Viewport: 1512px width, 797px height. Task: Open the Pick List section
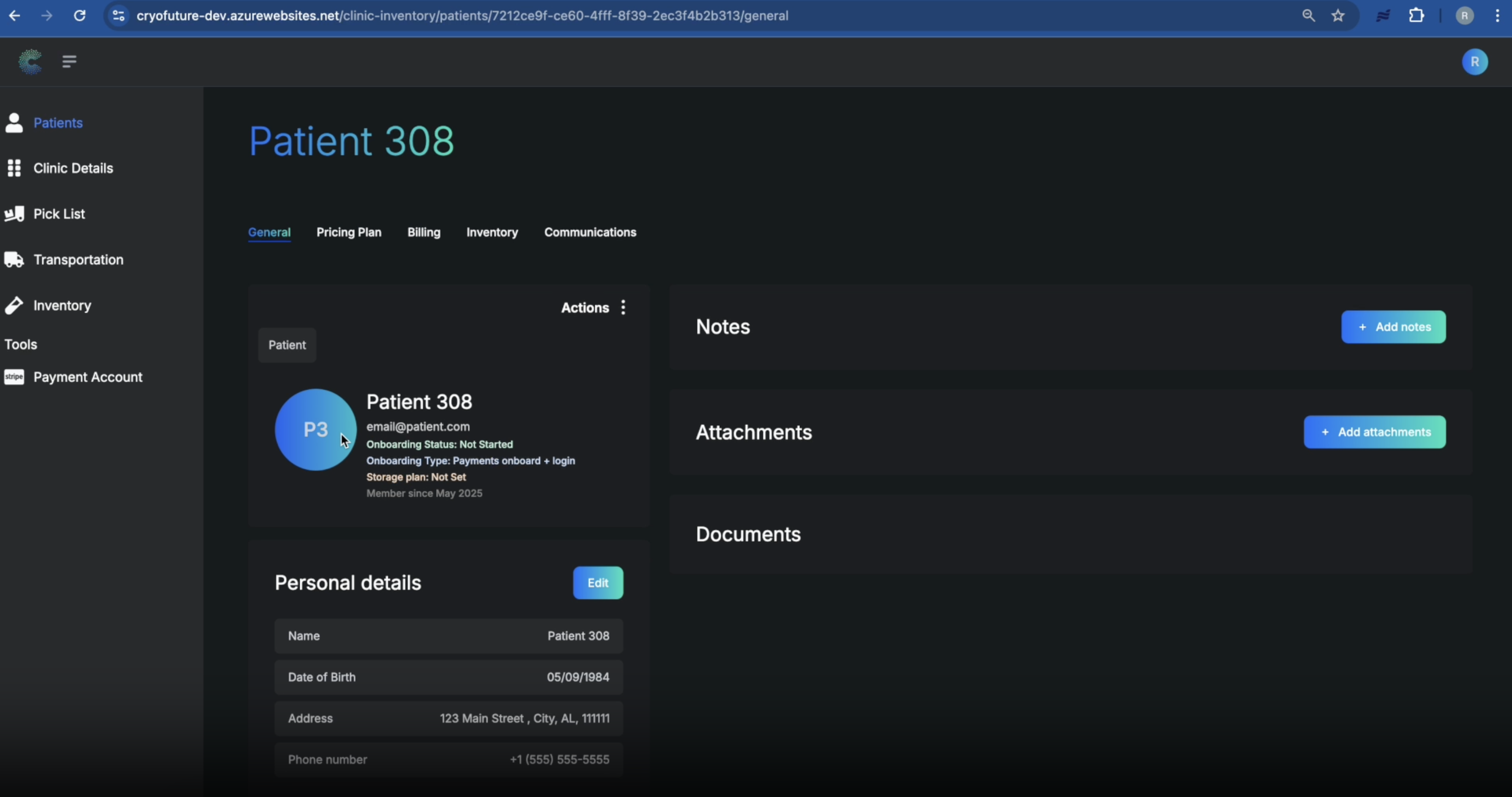pos(59,213)
